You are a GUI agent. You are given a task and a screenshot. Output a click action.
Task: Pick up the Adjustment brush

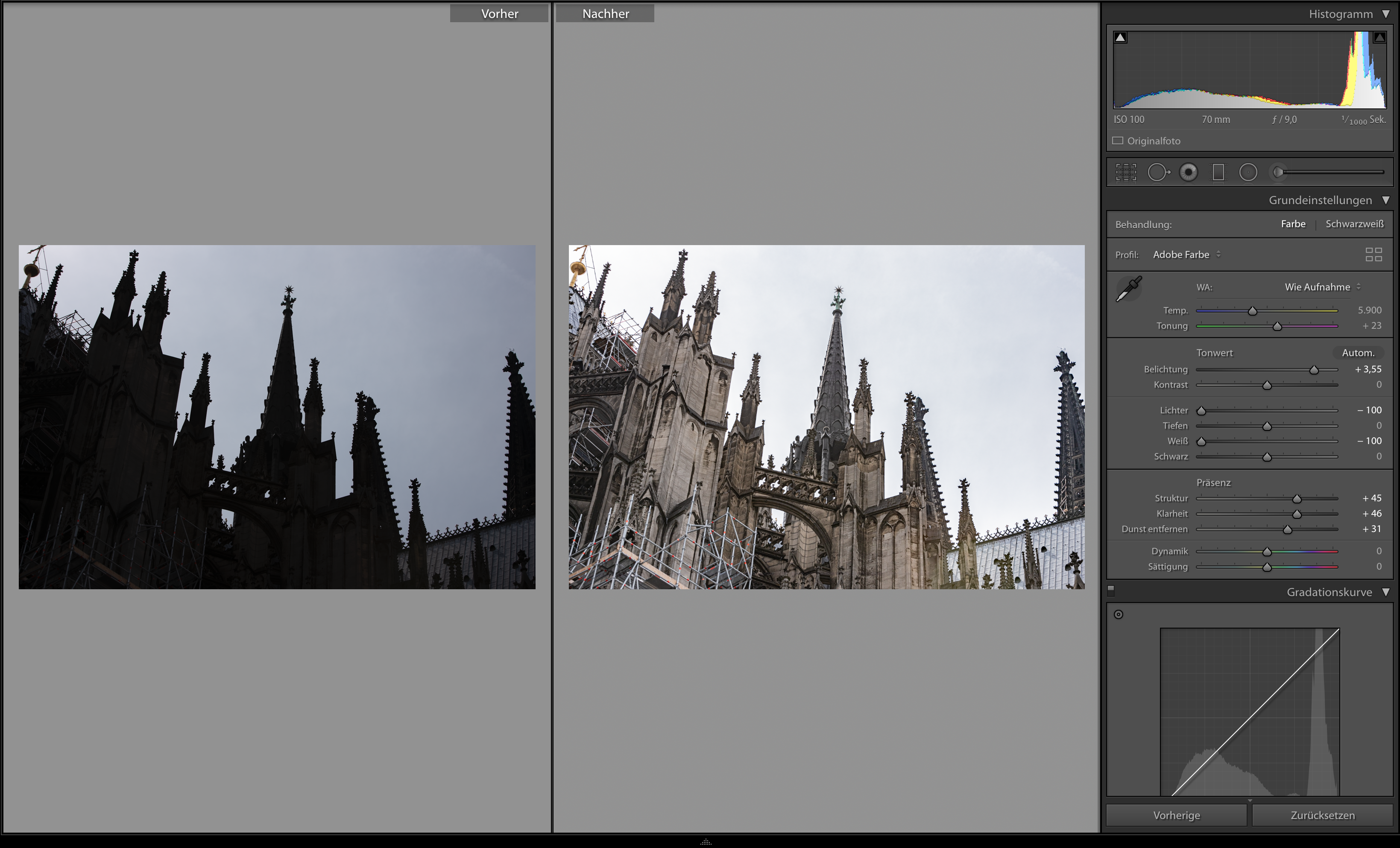pos(1278,172)
